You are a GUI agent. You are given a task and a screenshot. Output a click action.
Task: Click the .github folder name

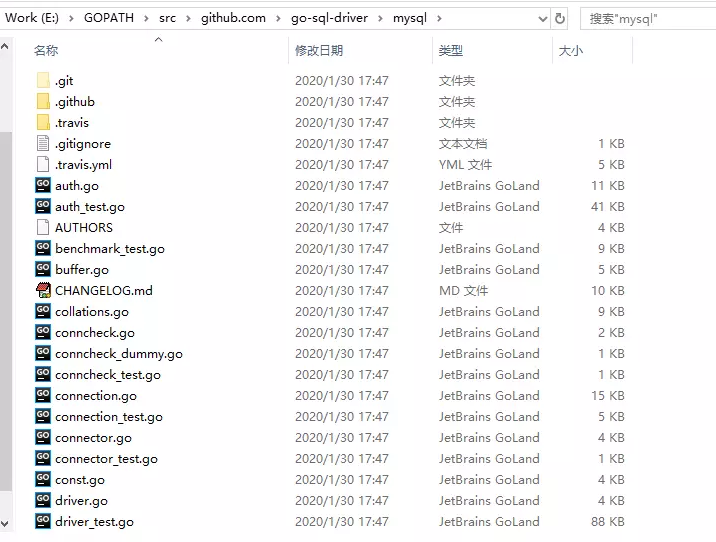pyautogui.click(x=74, y=102)
